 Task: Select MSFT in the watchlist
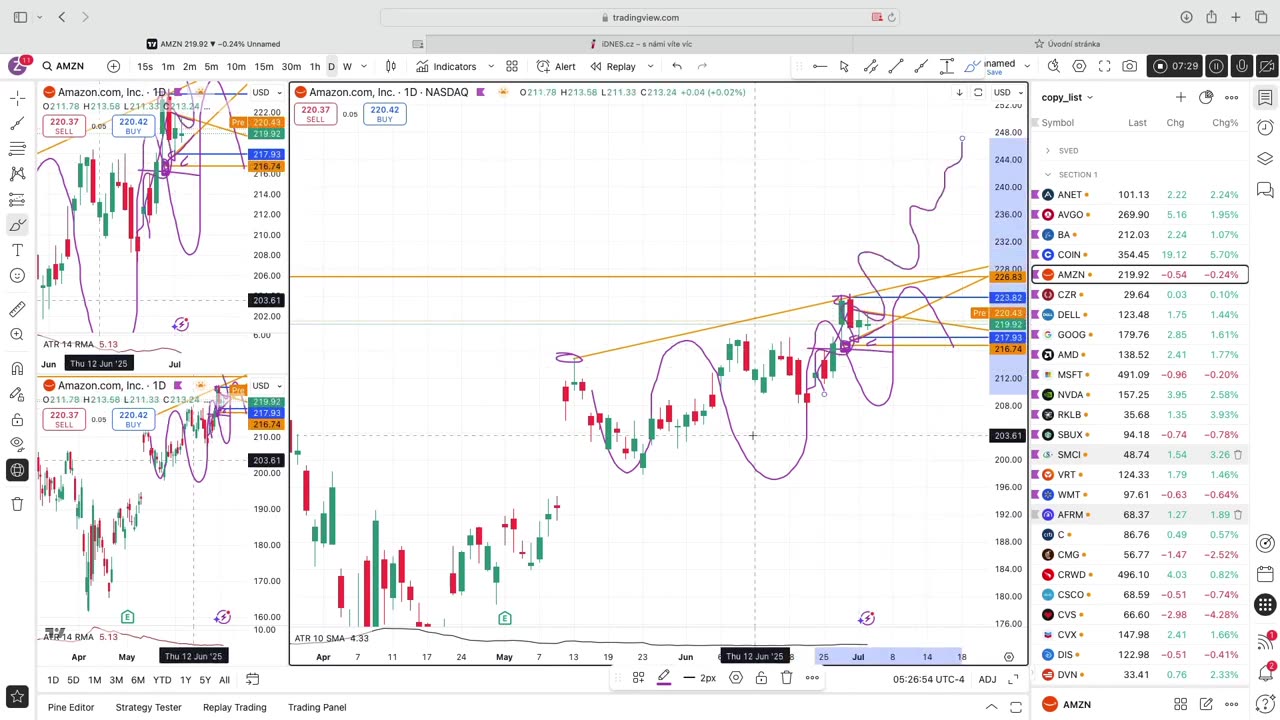click(x=1140, y=375)
